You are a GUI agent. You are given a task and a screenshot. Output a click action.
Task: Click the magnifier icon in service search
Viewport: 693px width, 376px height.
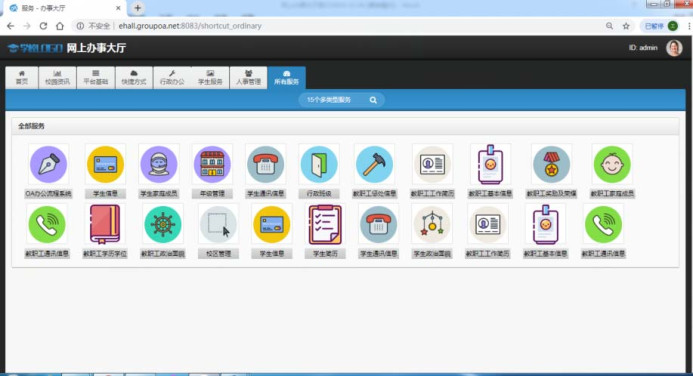pos(373,100)
